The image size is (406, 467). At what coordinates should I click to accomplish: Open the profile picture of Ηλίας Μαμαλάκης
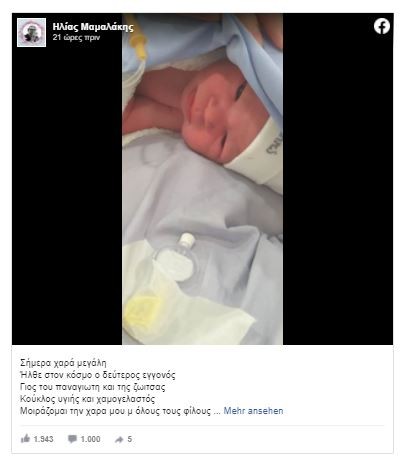pyautogui.click(x=31, y=32)
